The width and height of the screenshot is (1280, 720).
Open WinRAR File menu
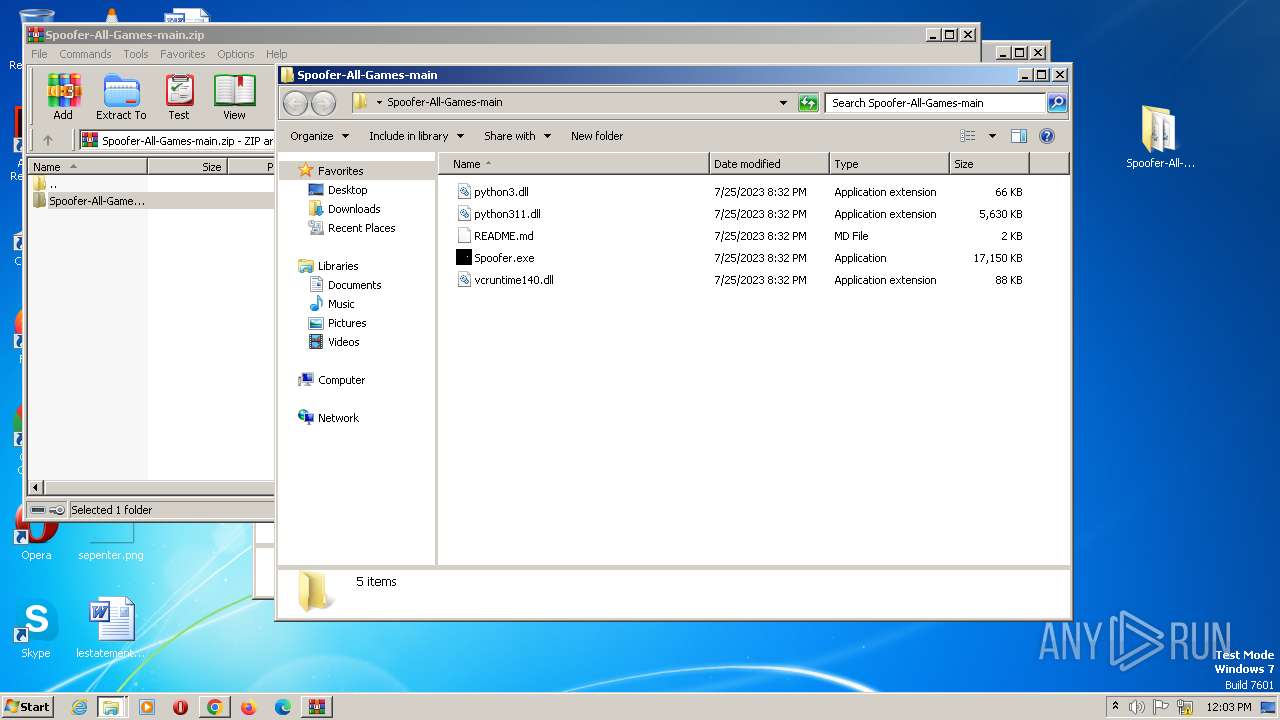pyautogui.click(x=39, y=54)
